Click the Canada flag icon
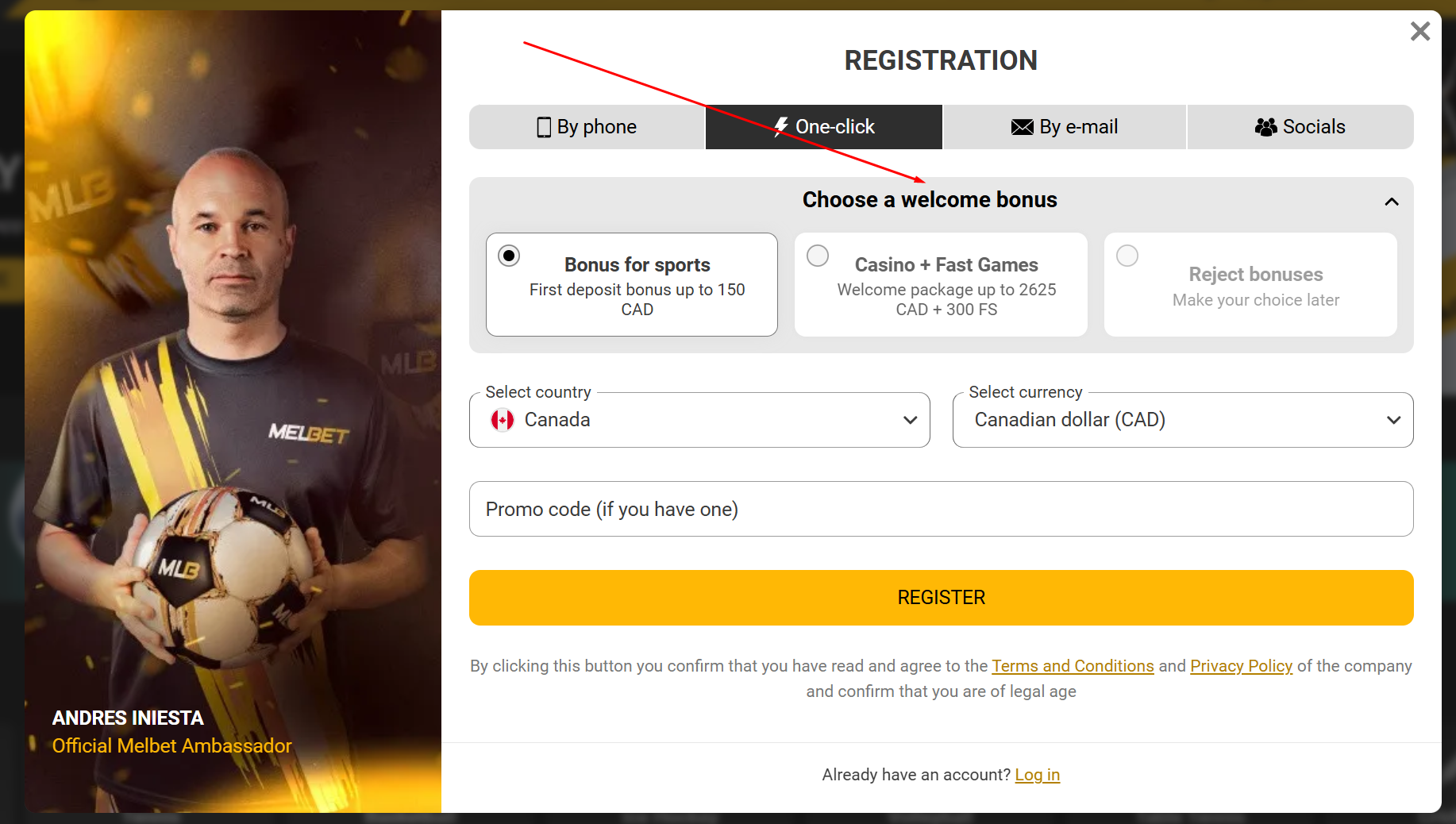Screen dimensions: 1456x824 click(x=503, y=420)
